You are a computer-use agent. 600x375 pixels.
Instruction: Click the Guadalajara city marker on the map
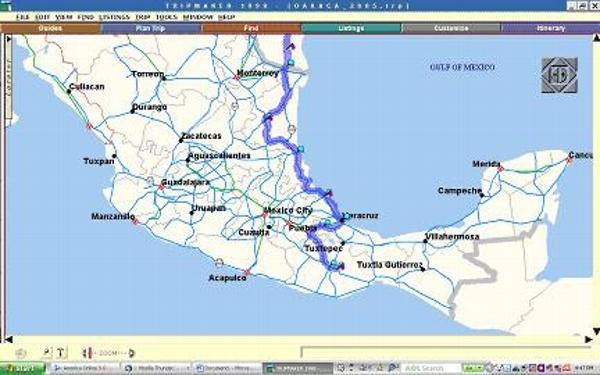click(162, 187)
